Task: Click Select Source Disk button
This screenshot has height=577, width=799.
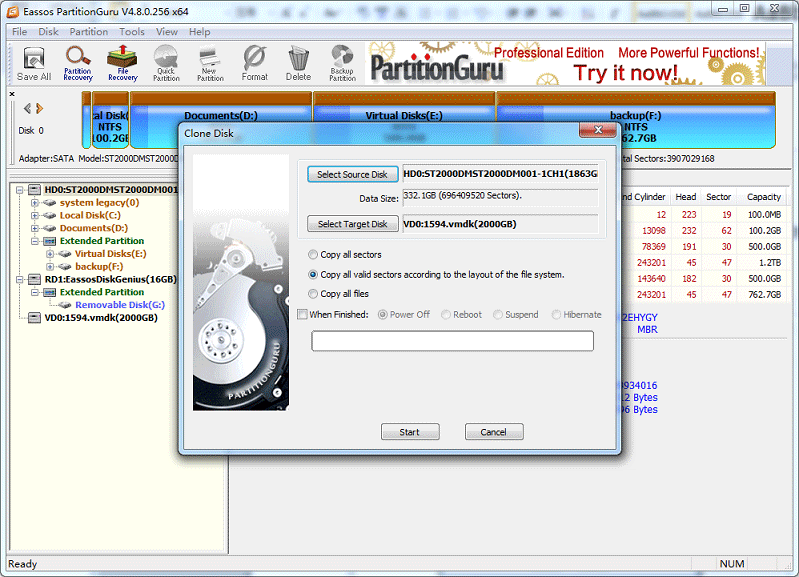Action: coord(353,174)
